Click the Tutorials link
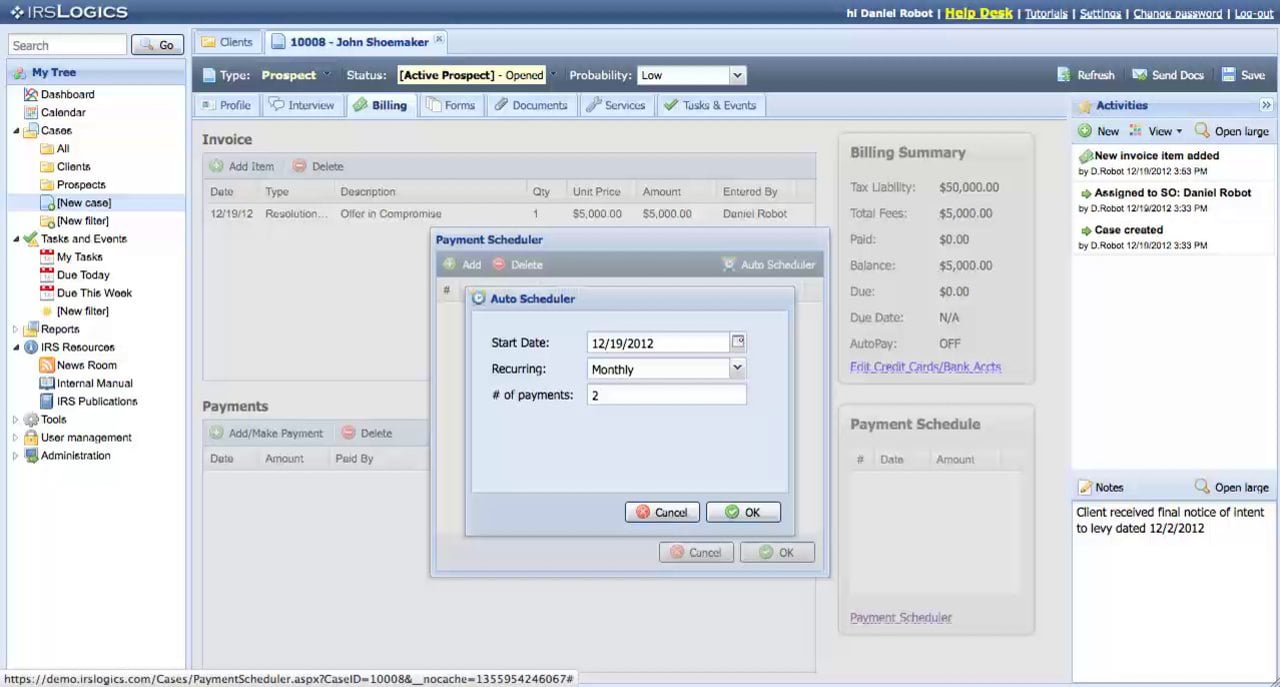 (x=1046, y=13)
